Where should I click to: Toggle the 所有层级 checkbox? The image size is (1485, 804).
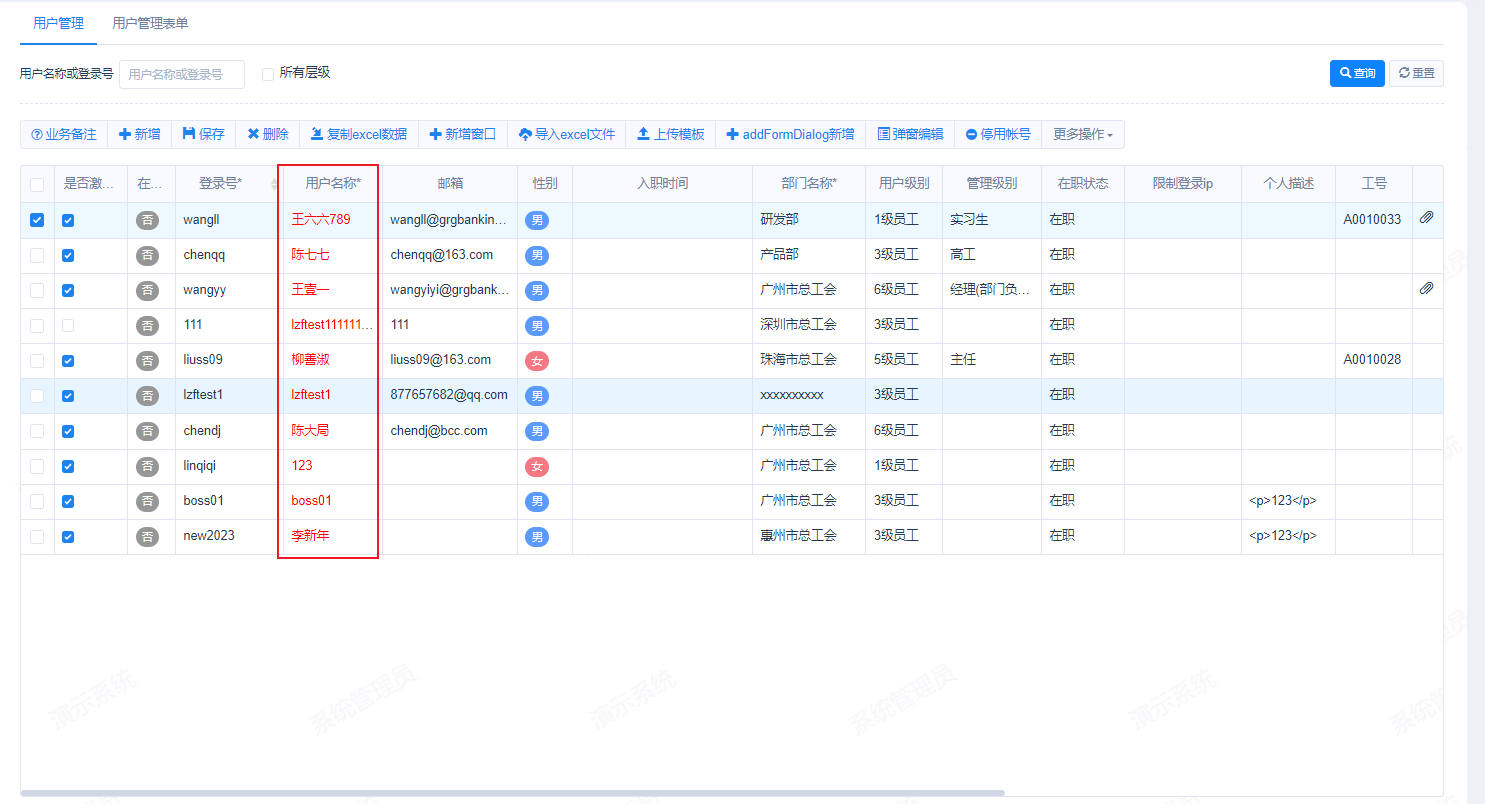point(268,73)
